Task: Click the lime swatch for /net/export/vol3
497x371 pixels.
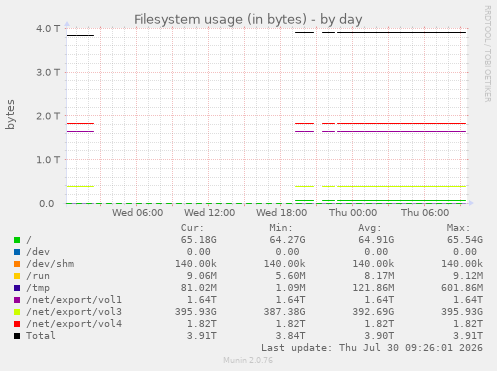Action: pyautogui.click(x=17, y=312)
